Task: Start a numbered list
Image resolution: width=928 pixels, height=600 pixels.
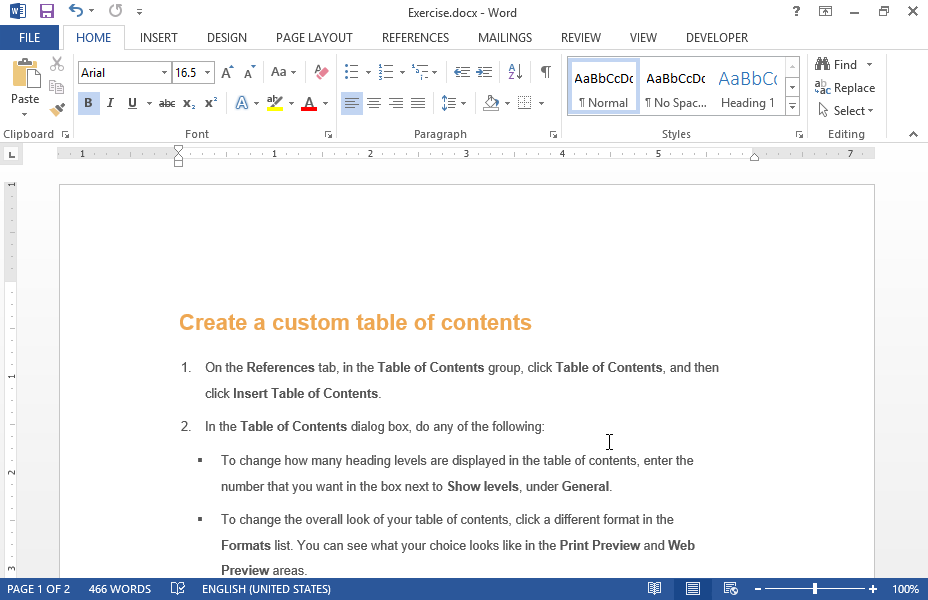Action: pos(386,72)
